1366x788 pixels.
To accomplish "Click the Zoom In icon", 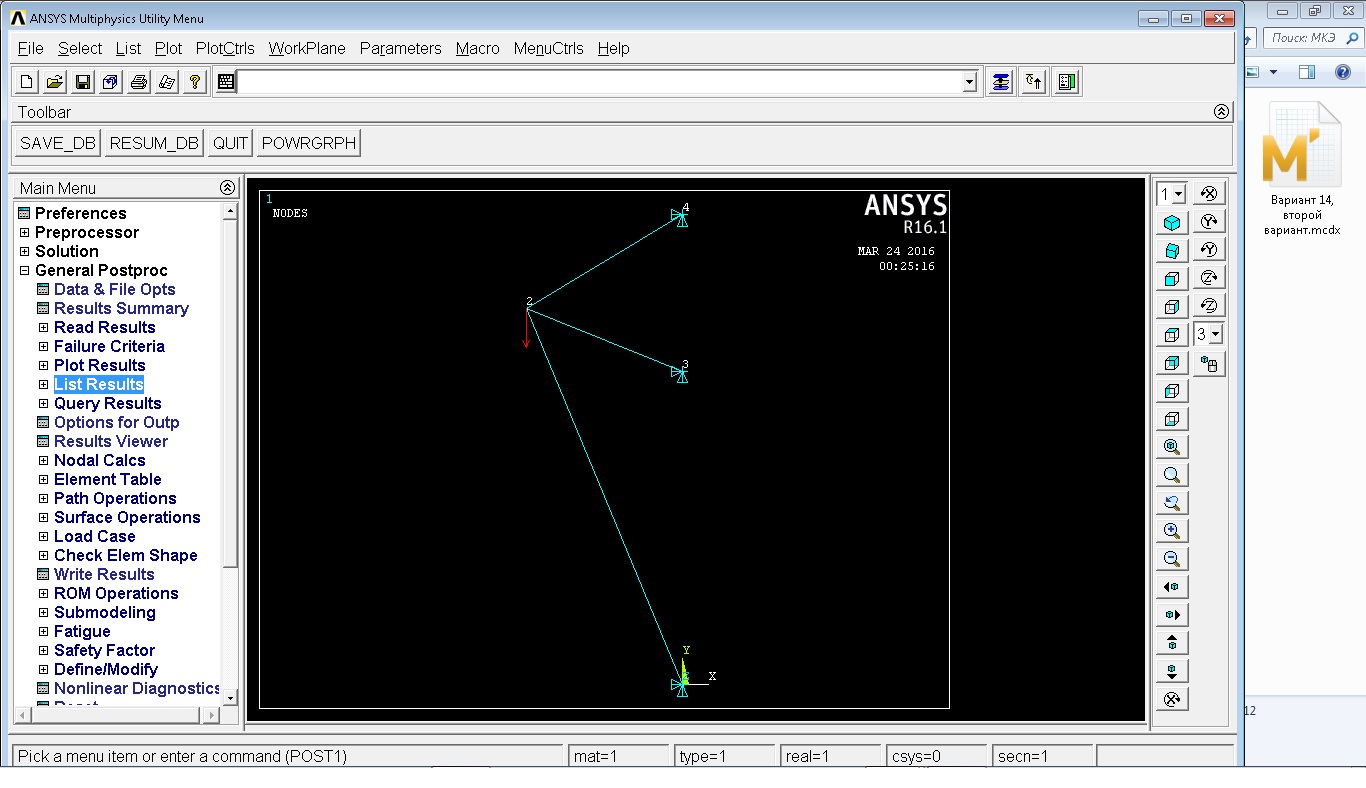I will coord(1171,530).
